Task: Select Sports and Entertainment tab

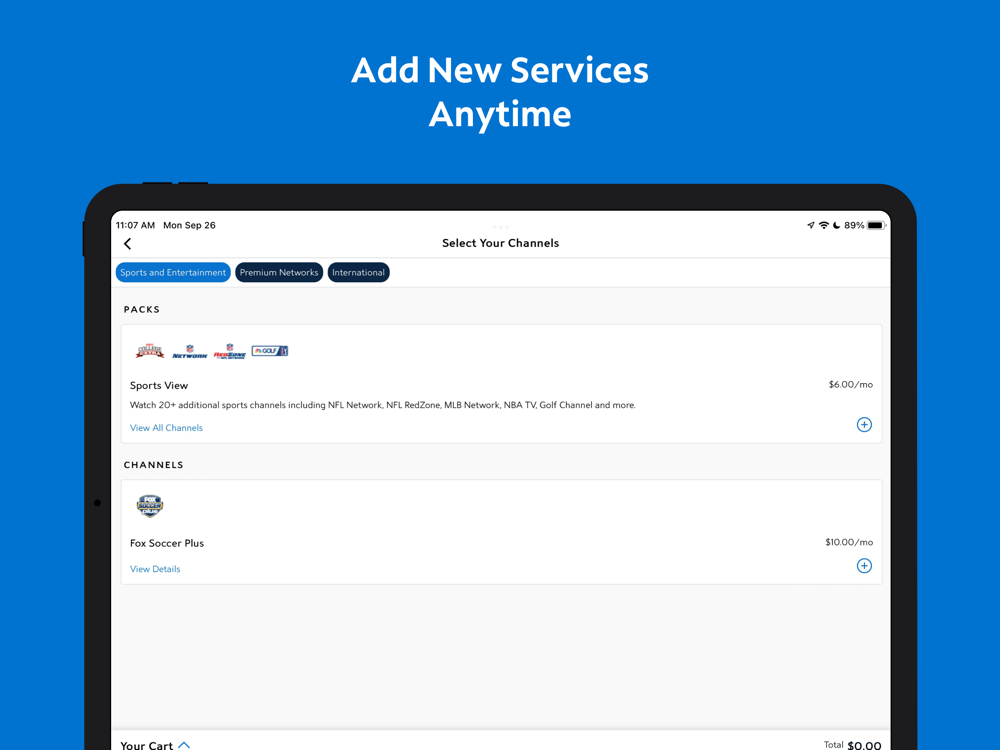Action: point(173,272)
